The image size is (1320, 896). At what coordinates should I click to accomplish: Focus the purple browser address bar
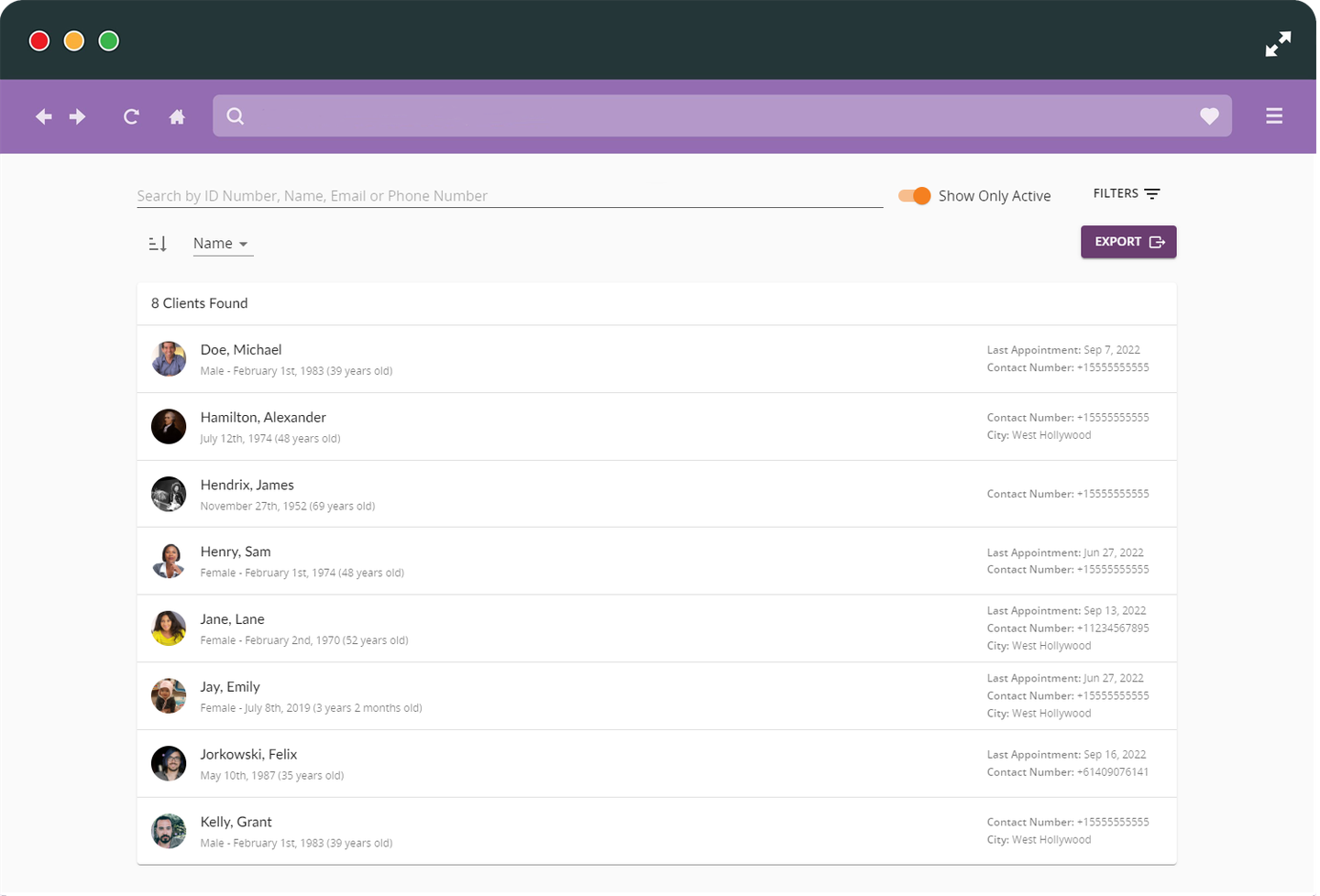click(722, 116)
